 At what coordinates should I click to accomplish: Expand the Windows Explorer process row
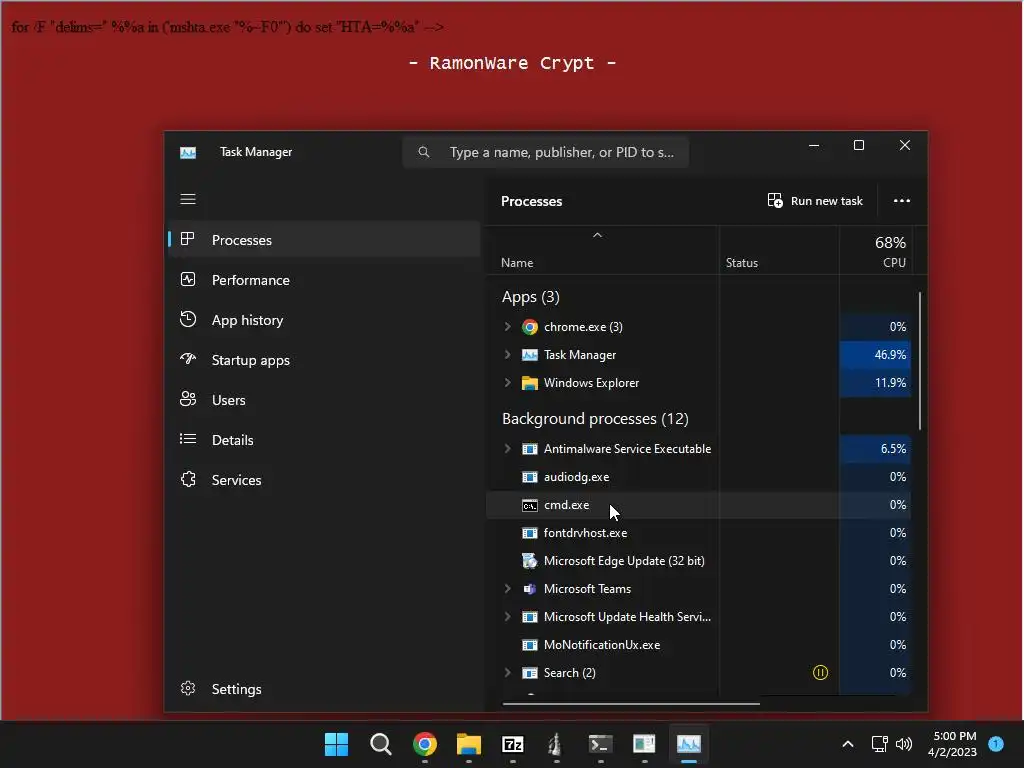tap(507, 383)
